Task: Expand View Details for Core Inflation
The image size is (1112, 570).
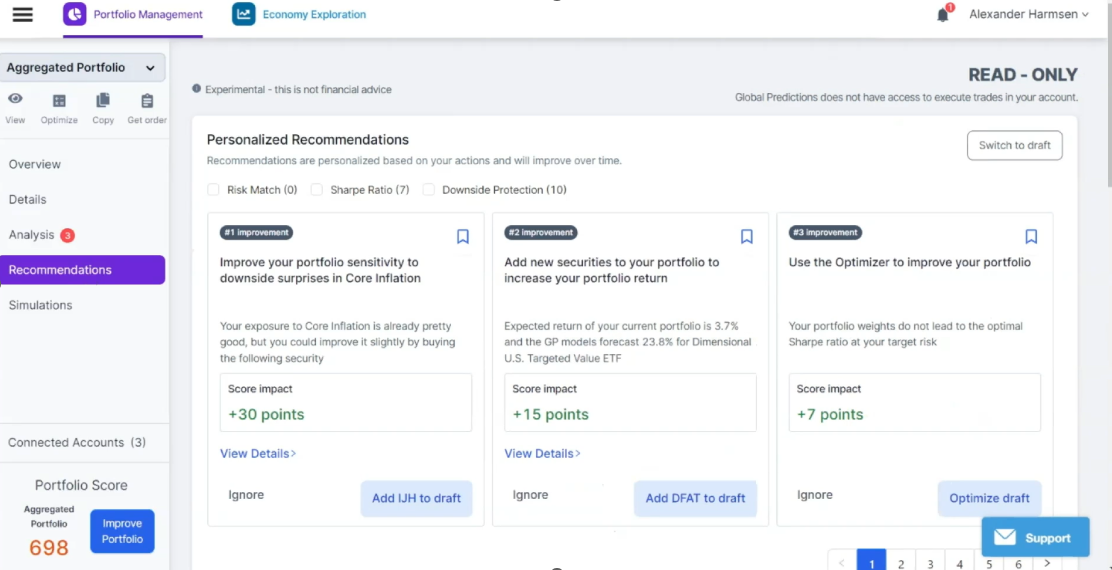Action: [258, 454]
